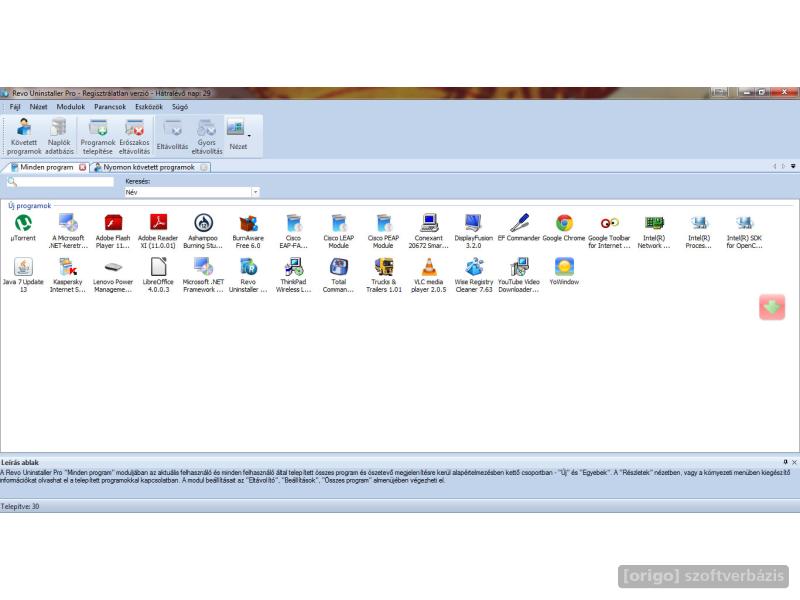Open the Modulok menu
The height and width of the screenshot is (600, 800).
(x=70, y=107)
